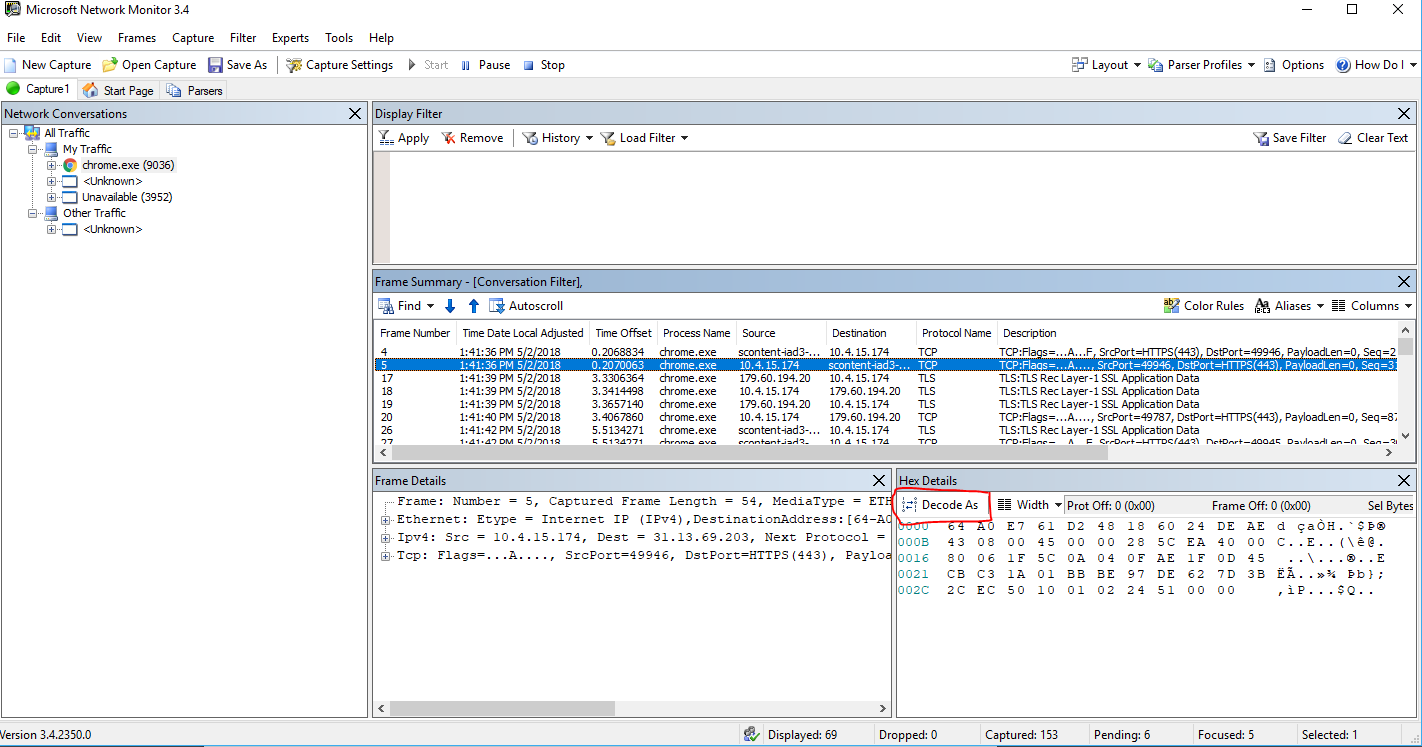Open Capture Settings
The width and height of the screenshot is (1422, 747).
(340, 65)
